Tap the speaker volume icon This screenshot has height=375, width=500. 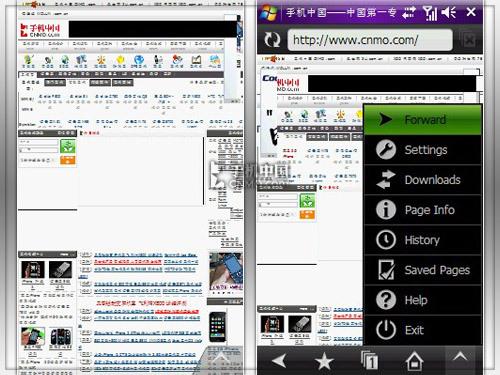tap(449, 12)
